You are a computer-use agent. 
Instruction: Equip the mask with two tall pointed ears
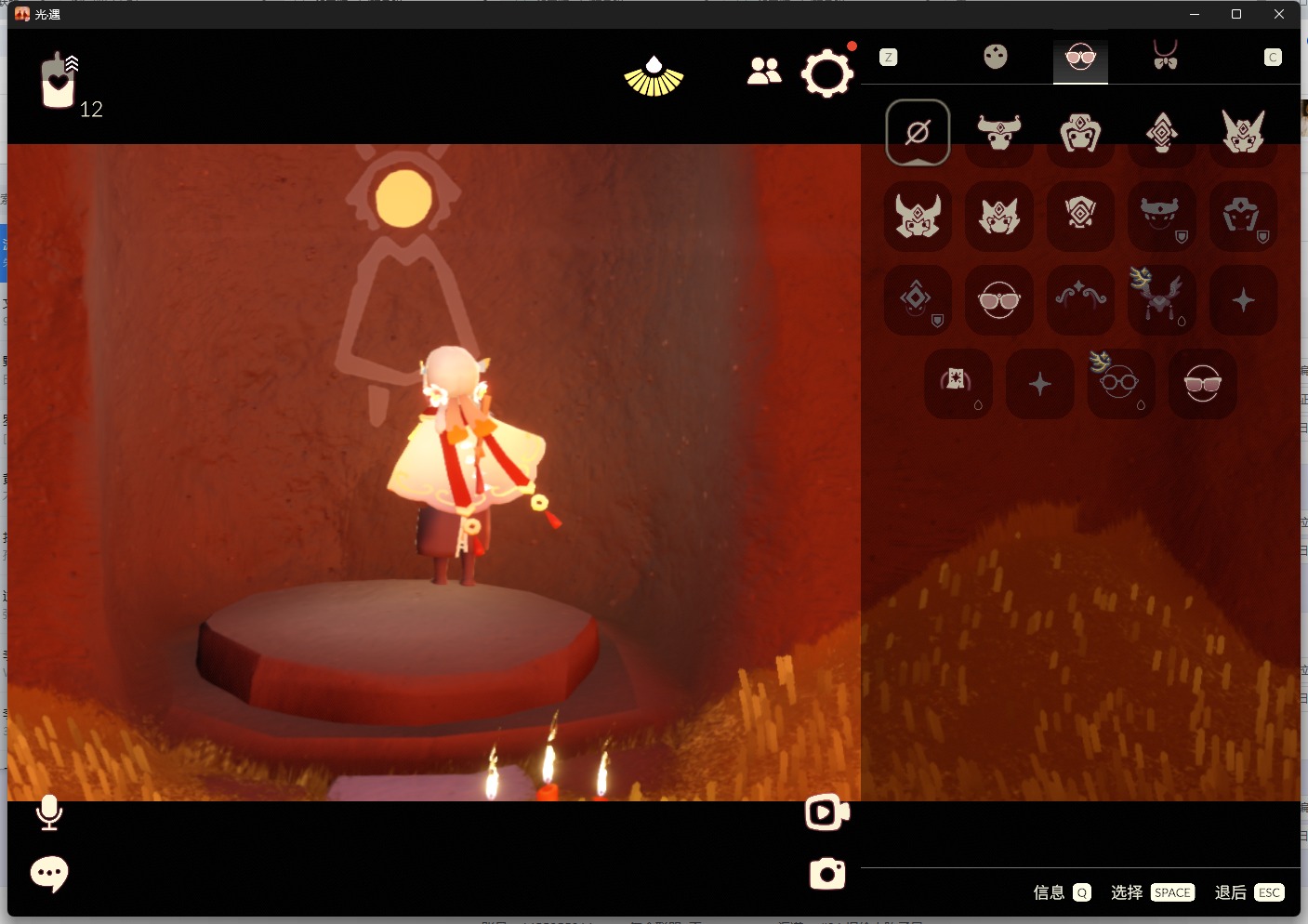1243,133
